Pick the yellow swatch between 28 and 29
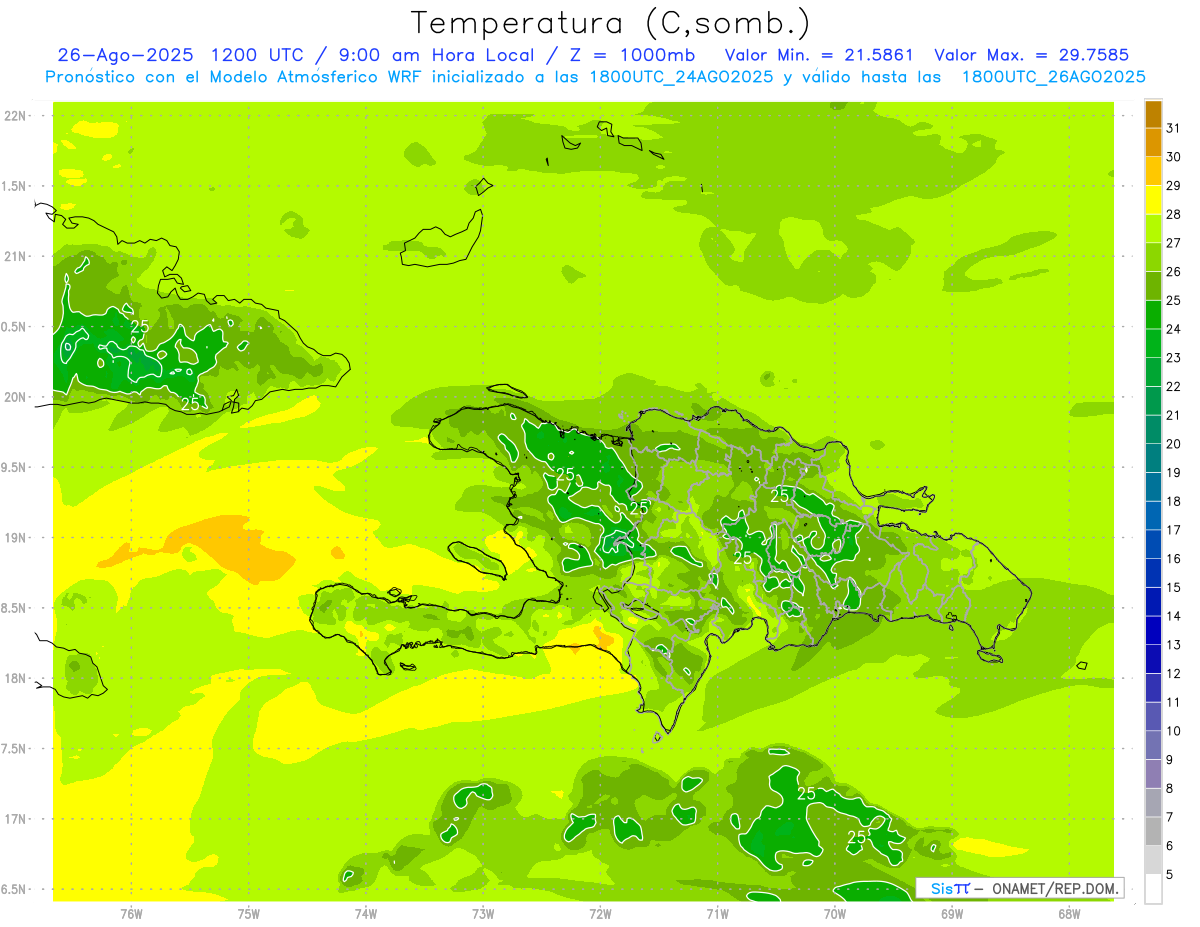 [1153, 200]
